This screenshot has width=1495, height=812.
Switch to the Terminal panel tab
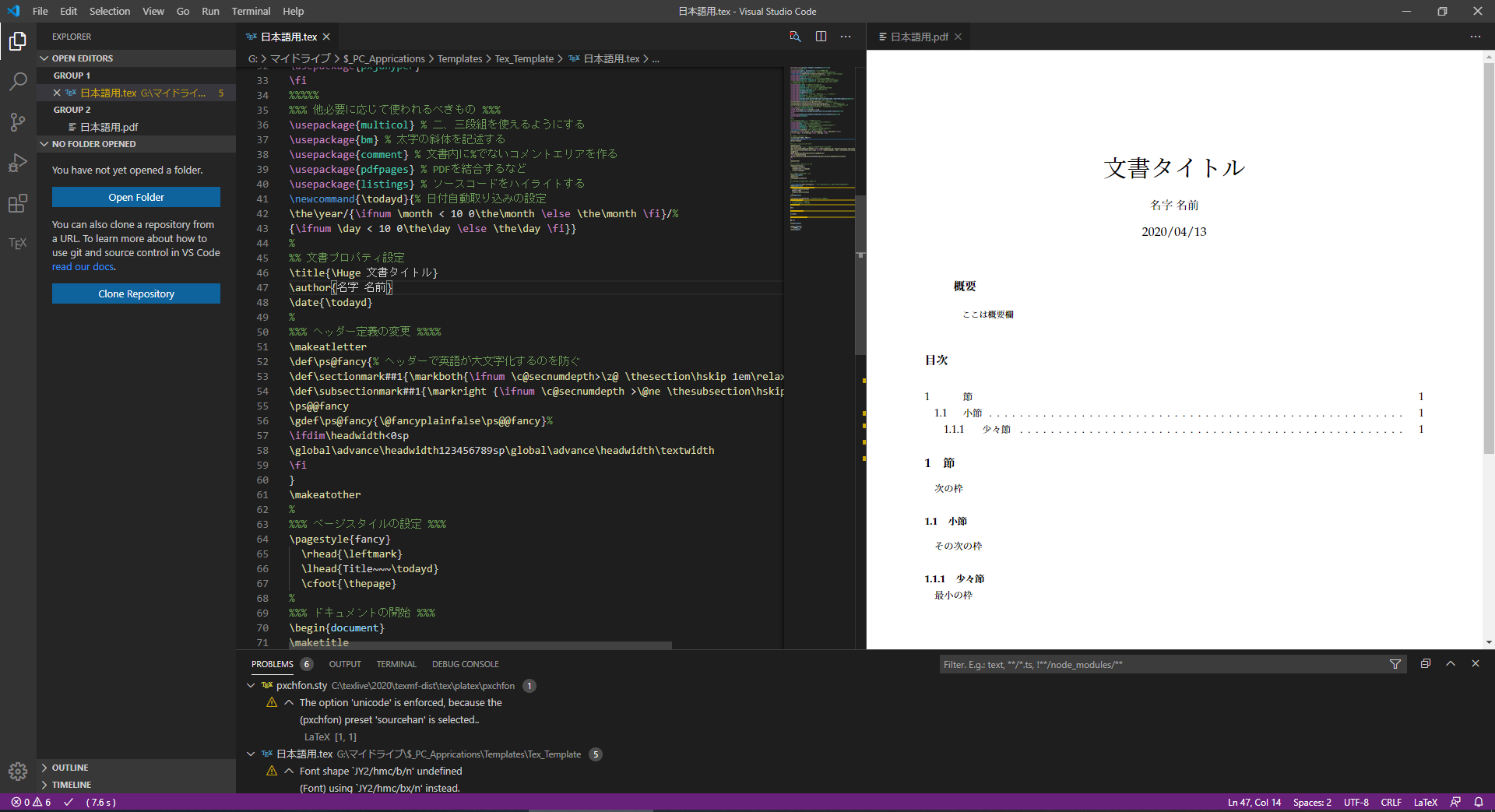click(396, 664)
